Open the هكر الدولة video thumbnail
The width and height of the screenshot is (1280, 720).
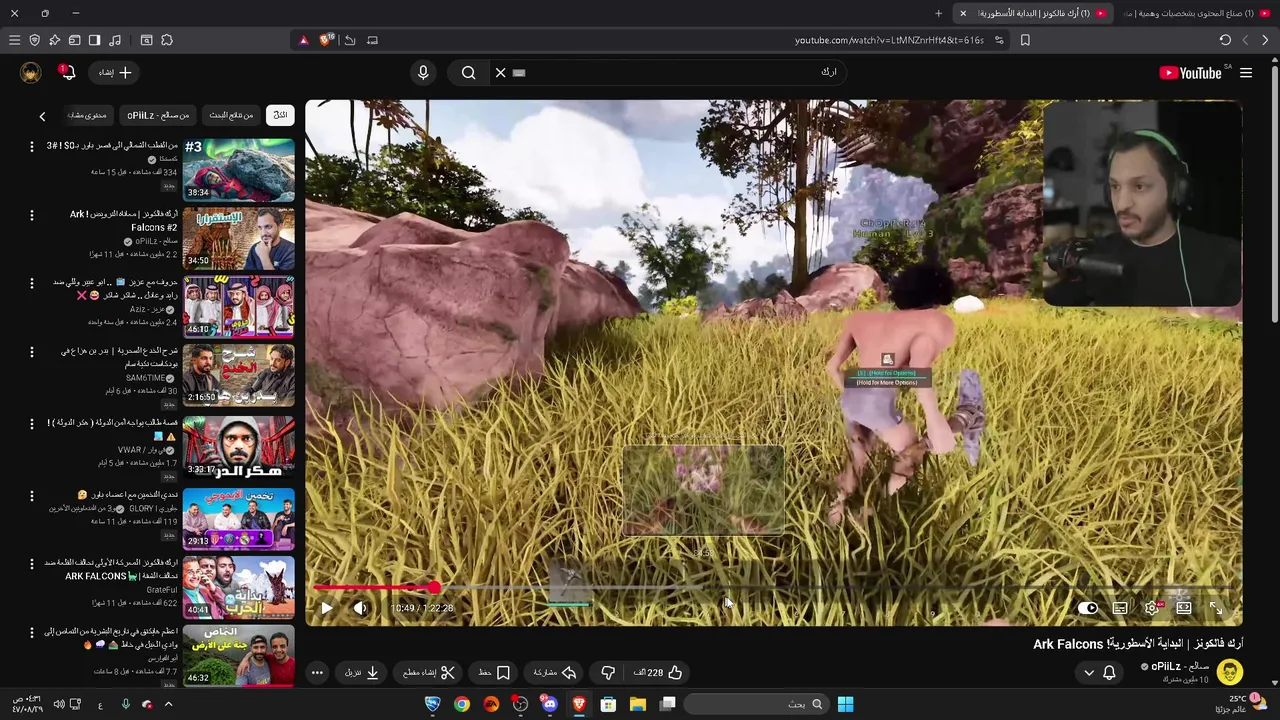click(x=239, y=447)
